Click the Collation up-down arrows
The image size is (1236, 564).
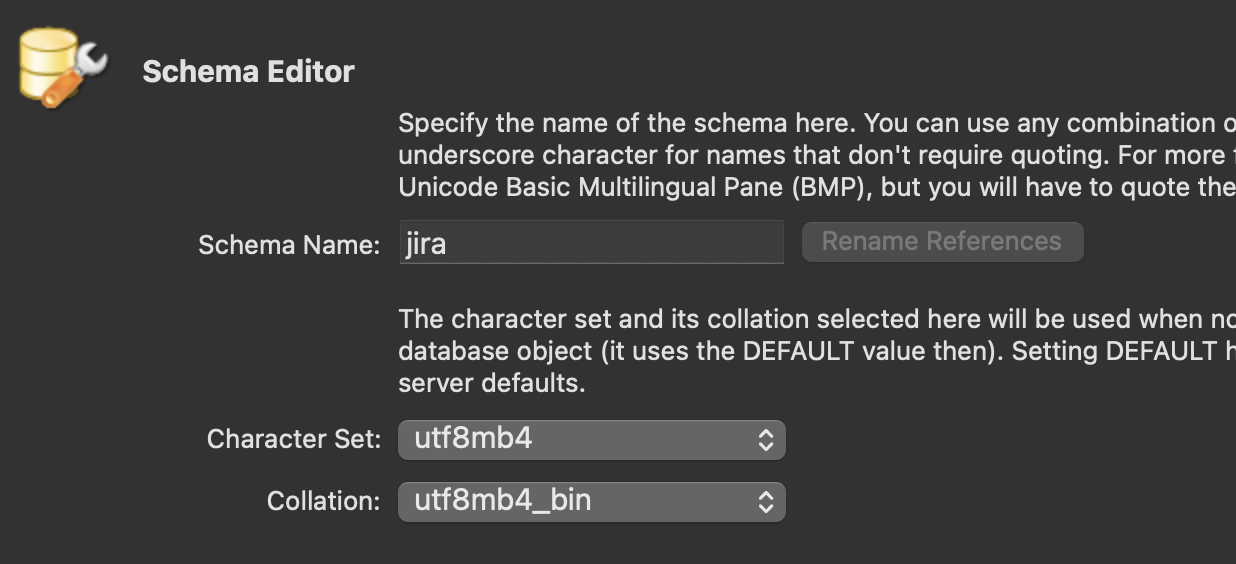tap(765, 502)
